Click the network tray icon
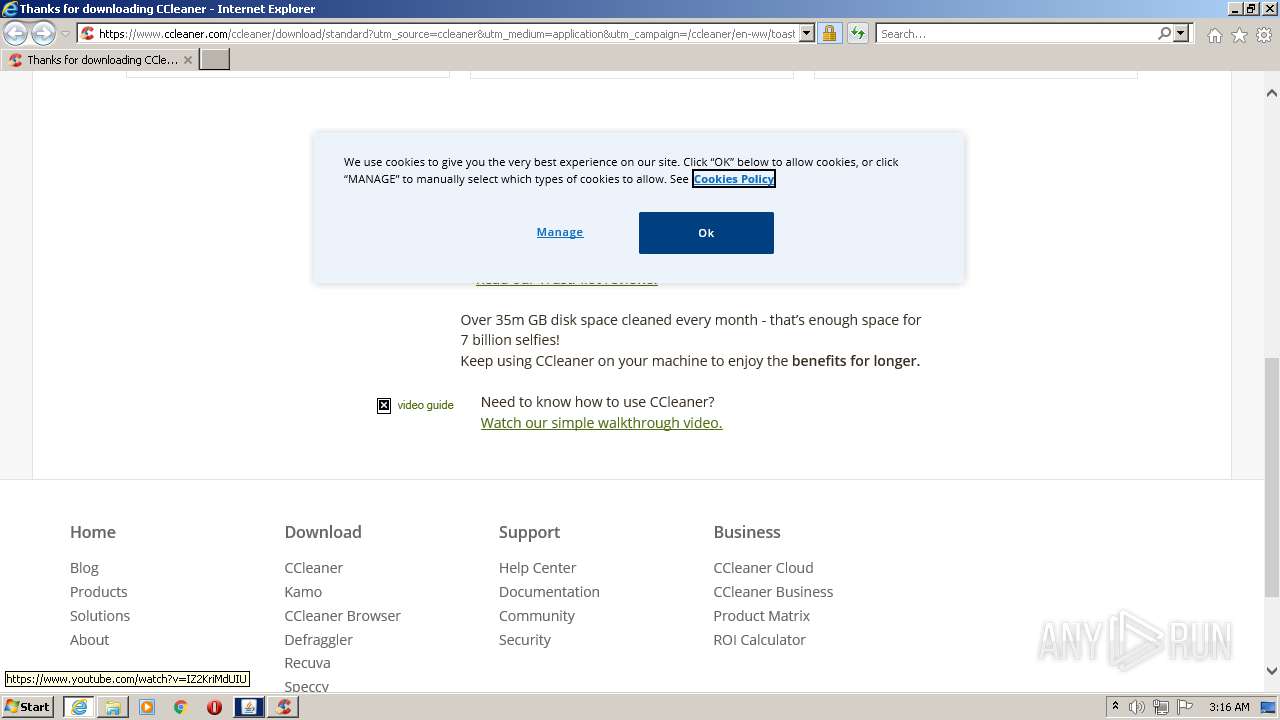 click(1161, 707)
